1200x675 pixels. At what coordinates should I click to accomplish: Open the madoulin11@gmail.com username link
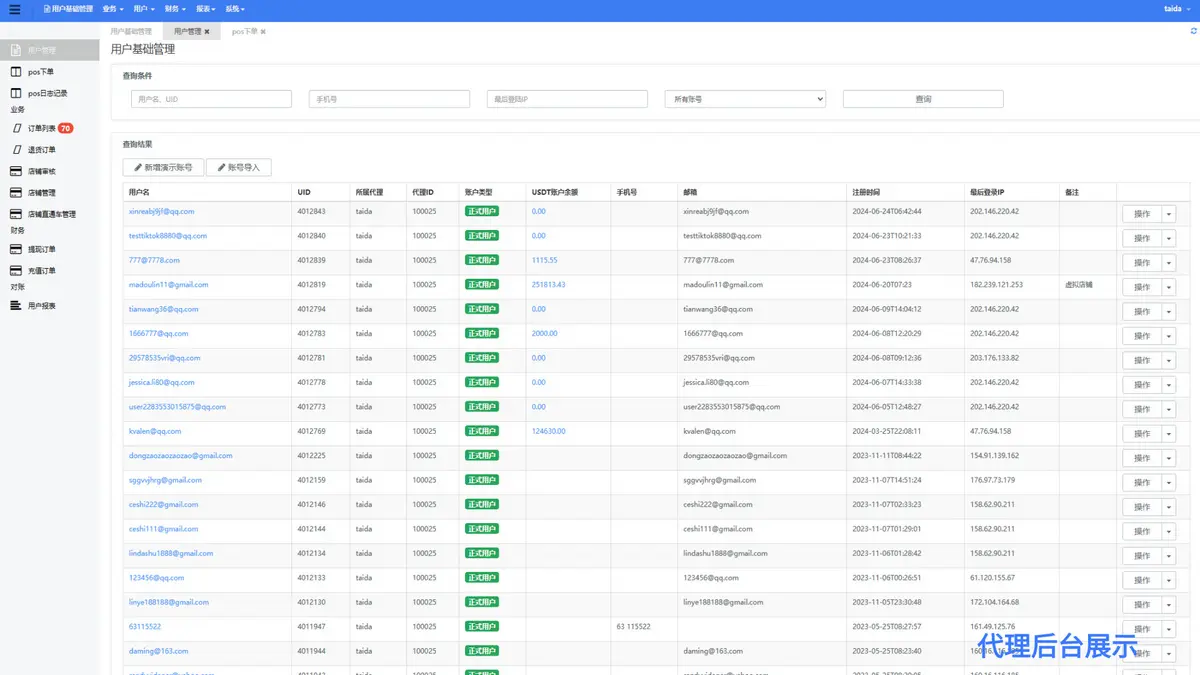click(168, 285)
